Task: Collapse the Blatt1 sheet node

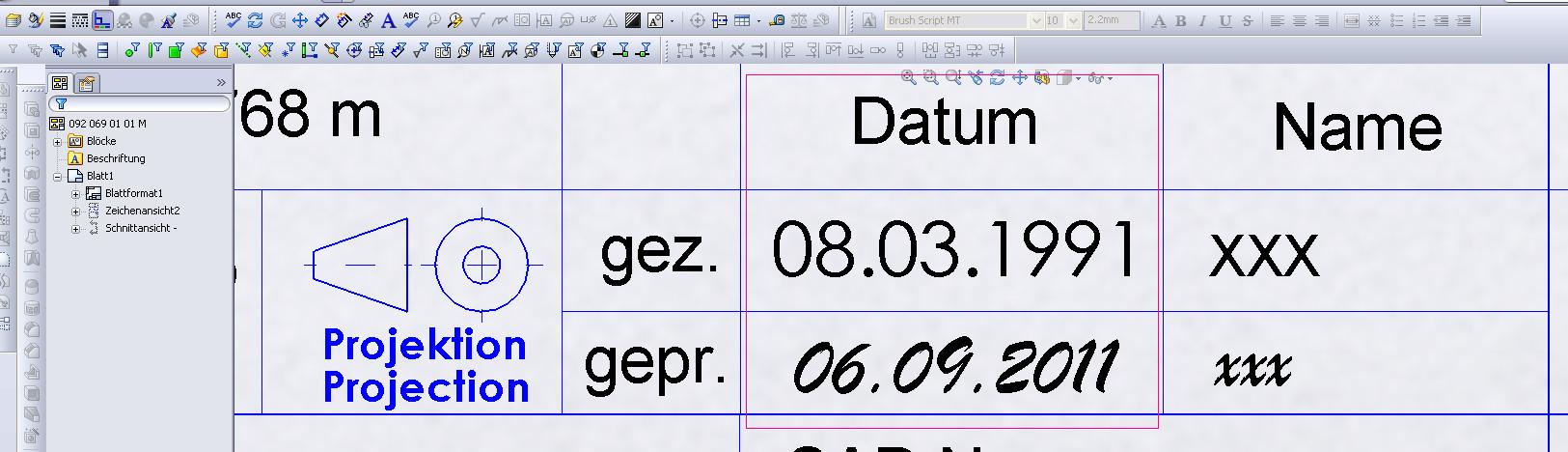Action: [57, 176]
